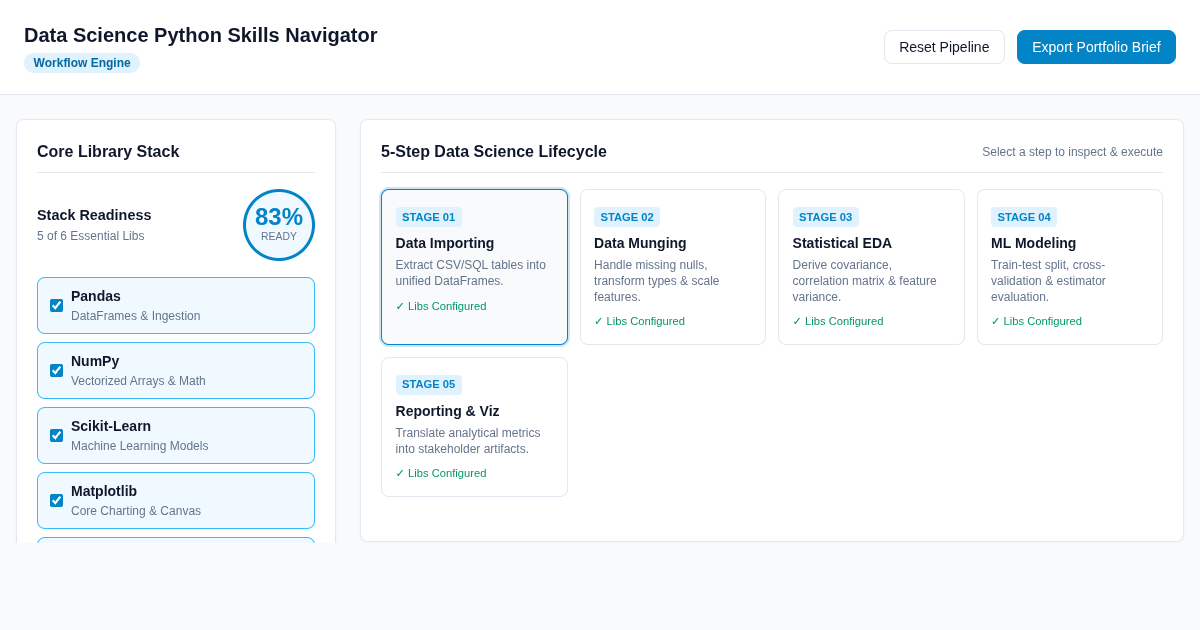Image resolution: width=1200 pixels, height=630 pixels.
Task: Click the 'Stack Readiness' label
Action: tap(94, 215)
